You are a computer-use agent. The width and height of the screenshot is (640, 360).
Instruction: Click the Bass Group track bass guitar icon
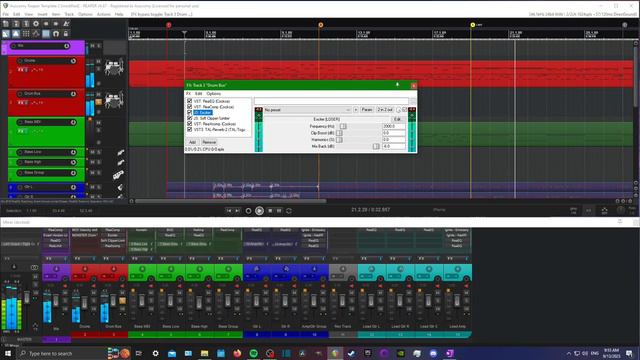[x=118, y=175]
